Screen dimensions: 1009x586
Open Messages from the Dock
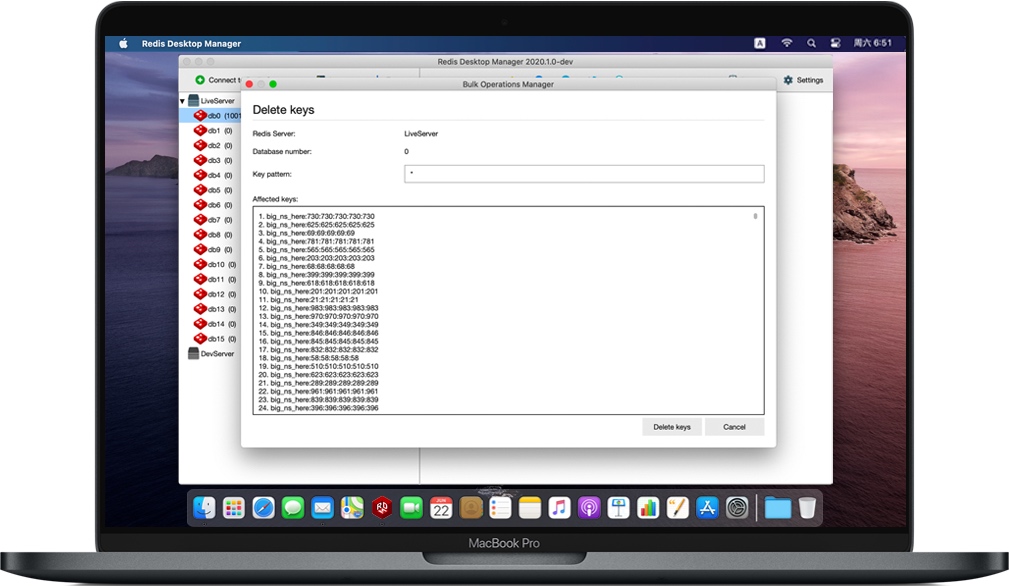[x=291, y=507]
